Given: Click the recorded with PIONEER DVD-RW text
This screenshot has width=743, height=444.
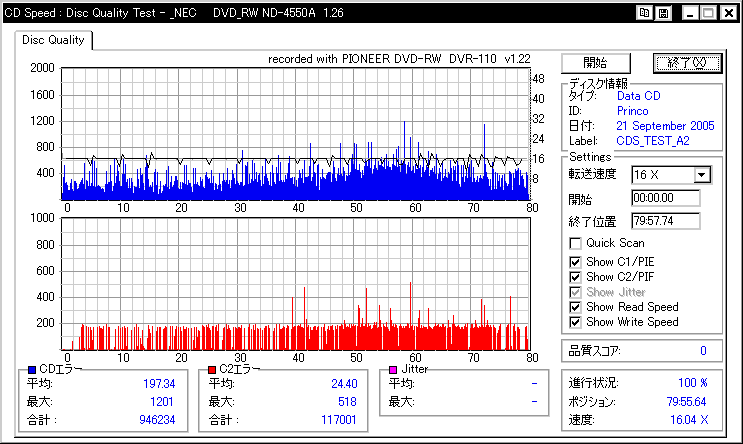Looking at the screenshot, I should [x=399, y=59].
